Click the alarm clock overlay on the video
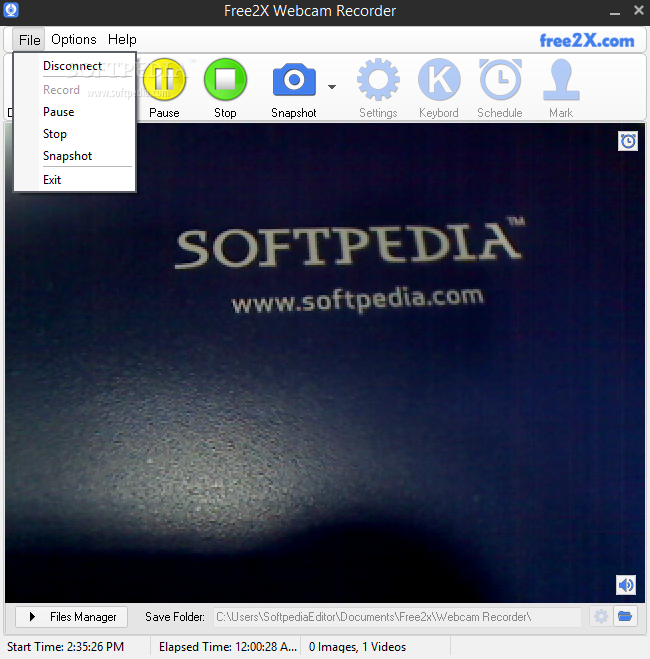This screenshot has width=650, height=659. pyautogui.click(x=628, y=141)
